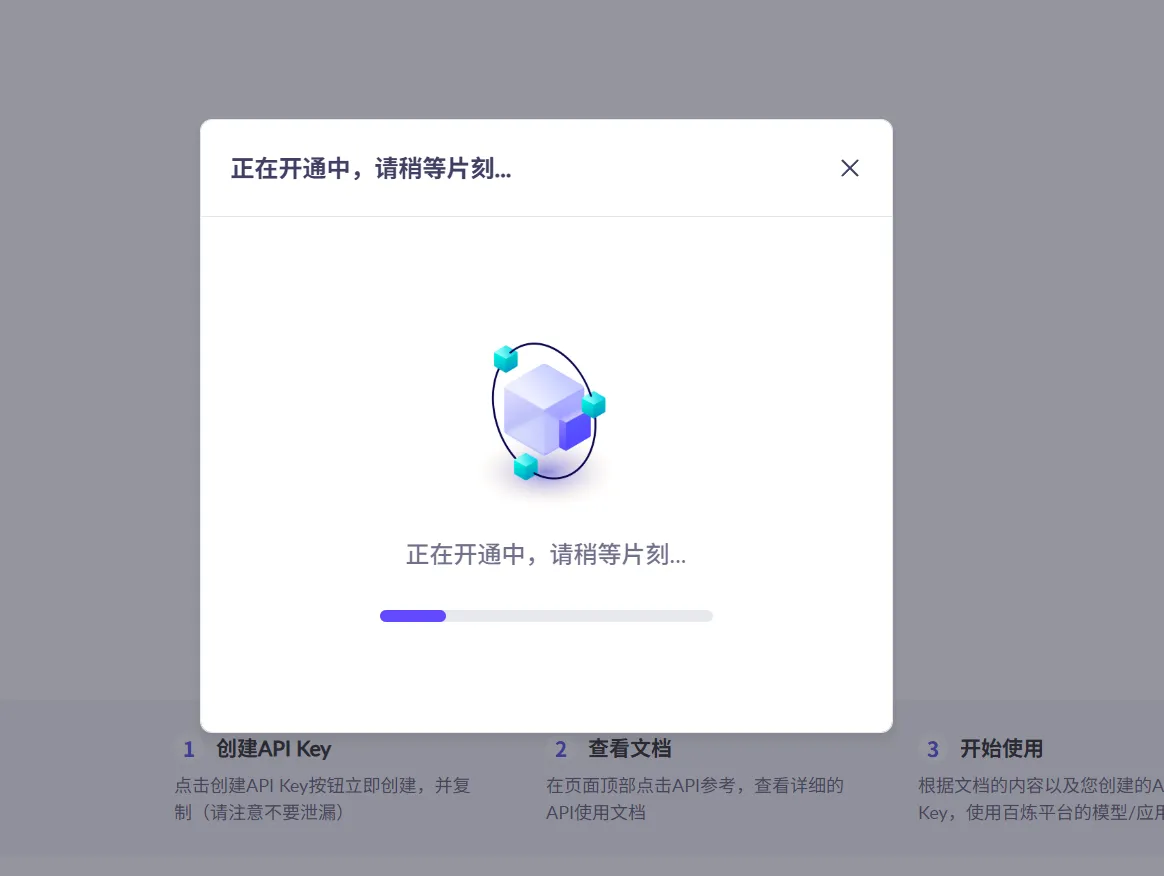Click the teal cube at bottom left
This screenshot has width=1164, height=876.
(x=524, y=466)
